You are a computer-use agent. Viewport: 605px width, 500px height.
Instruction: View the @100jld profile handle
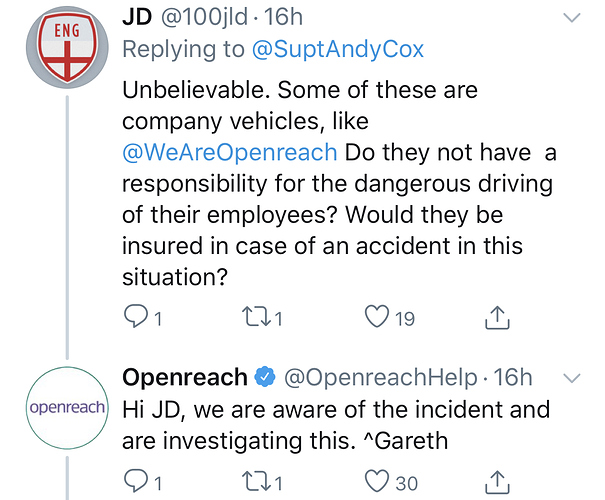[205, 16]
